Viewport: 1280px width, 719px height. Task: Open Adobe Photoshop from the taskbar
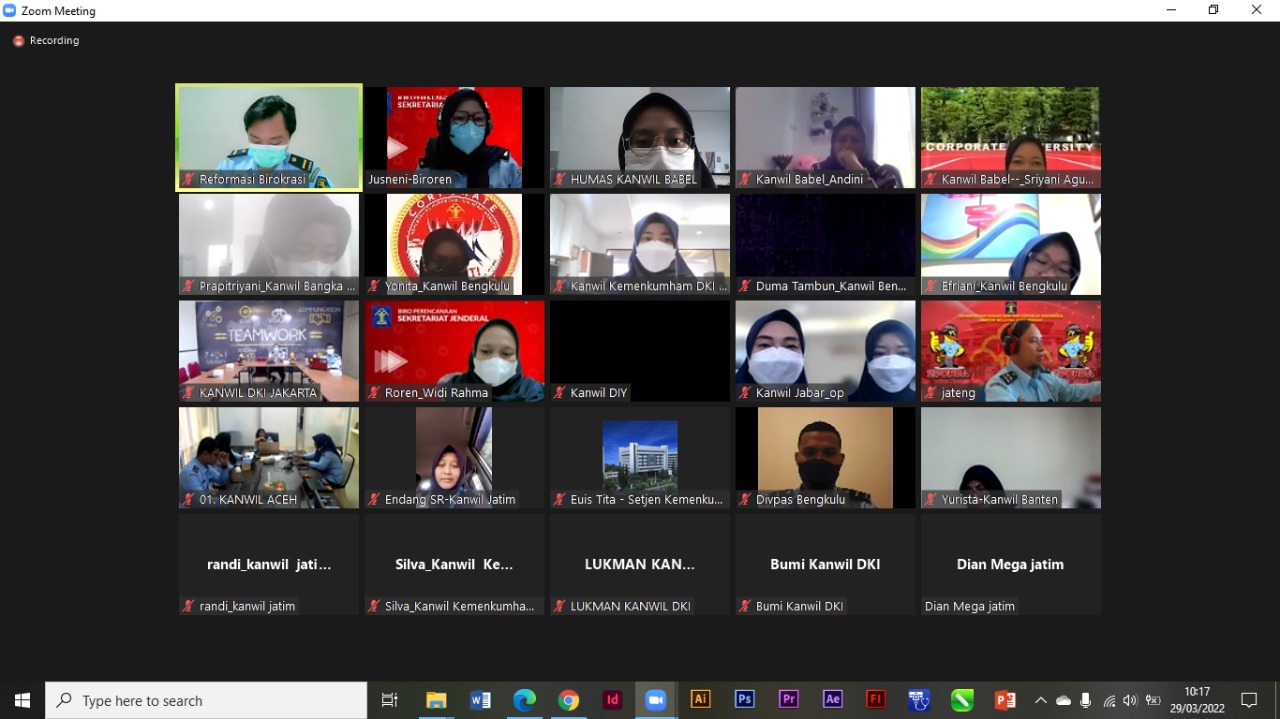point(744,700)
